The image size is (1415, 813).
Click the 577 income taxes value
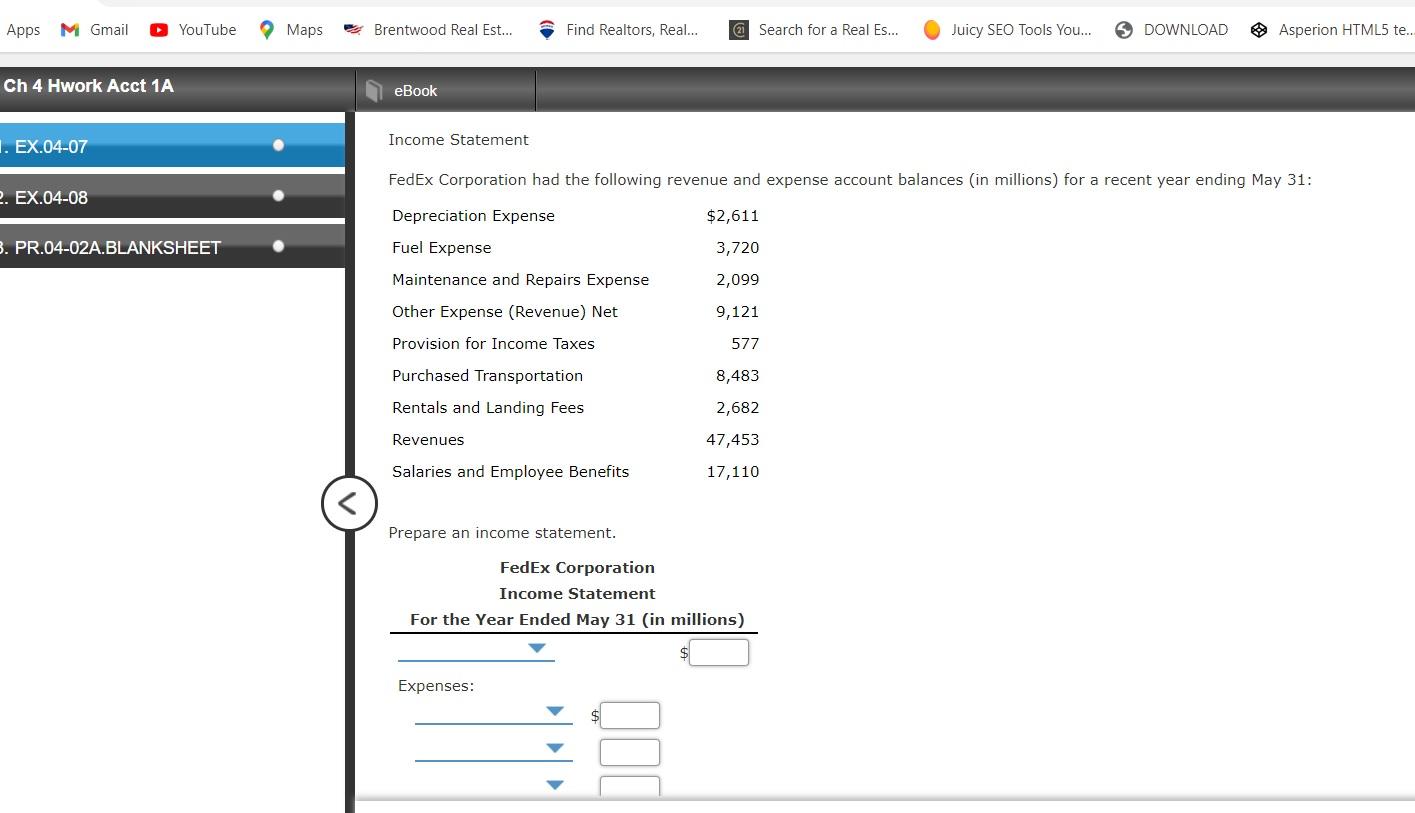coord(745,344)
